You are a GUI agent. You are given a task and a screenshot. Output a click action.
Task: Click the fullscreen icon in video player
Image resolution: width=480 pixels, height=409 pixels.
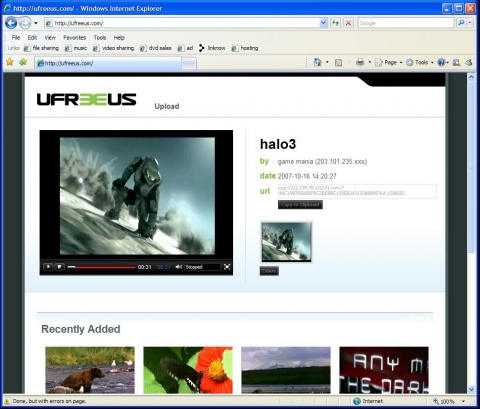227,267
